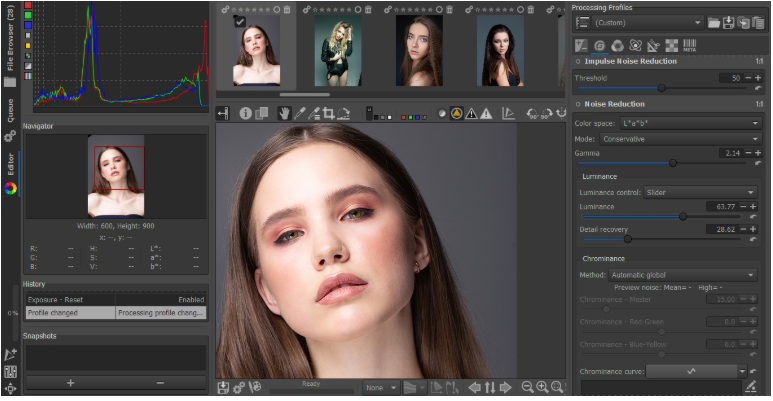773x401 pixels.
Task: Rotate image right 90 degrees
Action: [547, 113]
